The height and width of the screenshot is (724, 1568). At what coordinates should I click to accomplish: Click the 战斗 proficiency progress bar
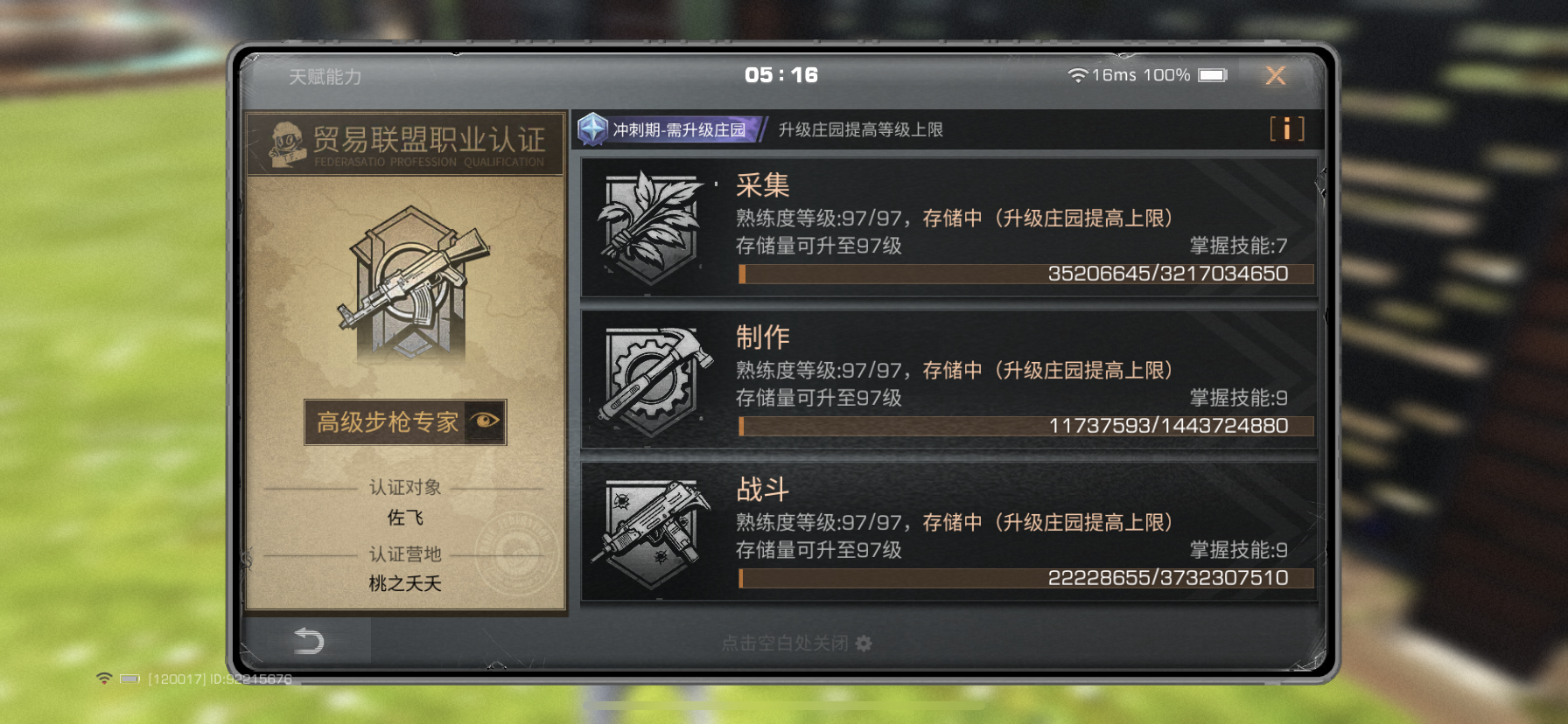[1025, 578]
